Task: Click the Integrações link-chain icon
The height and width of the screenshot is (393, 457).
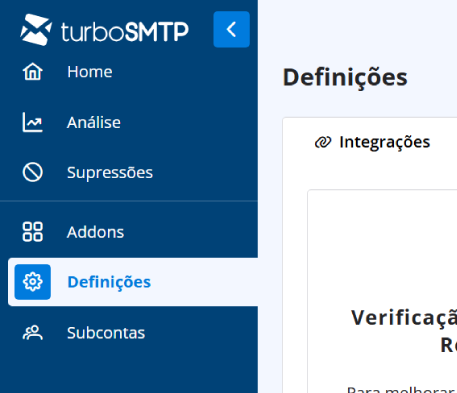Action: pyautogui.click(x=323, y=142)
